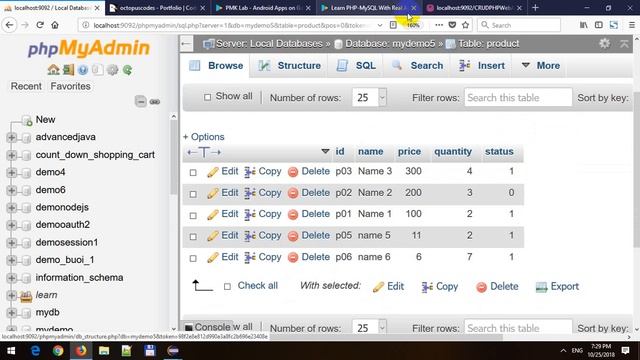
Task: Hide navigation panel arrow button
Action: [186, 44]
